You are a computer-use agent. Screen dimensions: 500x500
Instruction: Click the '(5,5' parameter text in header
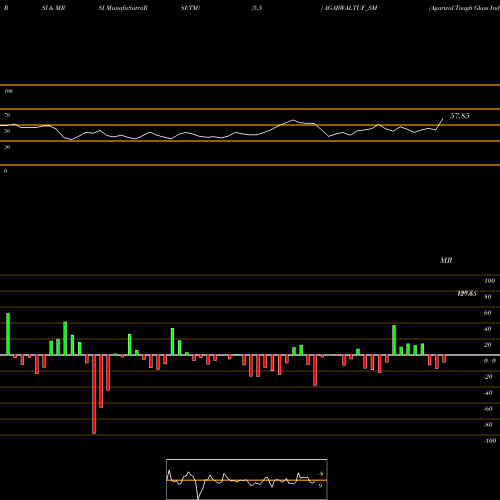click(x=257, y=8)
